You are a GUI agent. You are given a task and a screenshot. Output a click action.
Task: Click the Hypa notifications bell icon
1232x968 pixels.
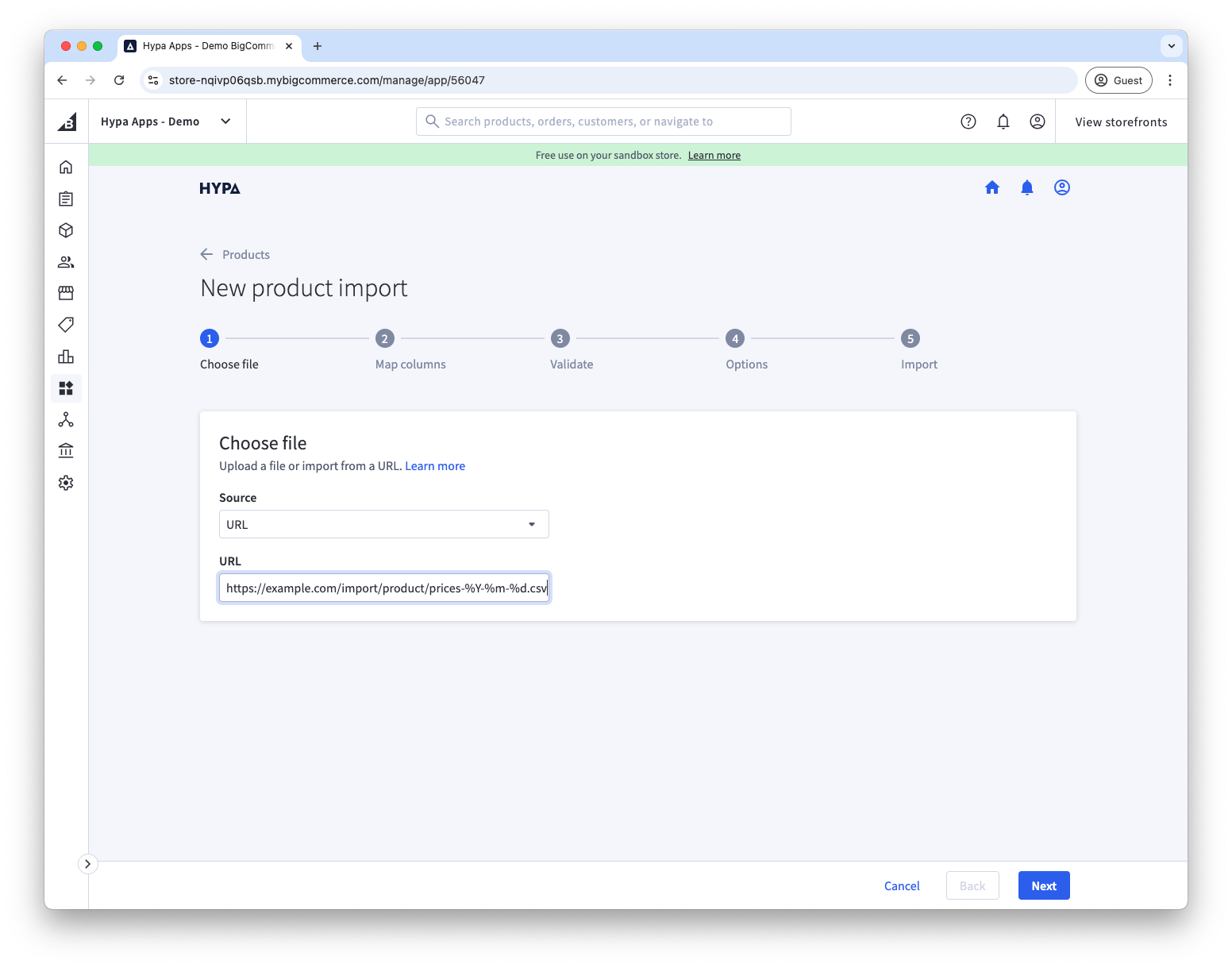point(1026,187)
